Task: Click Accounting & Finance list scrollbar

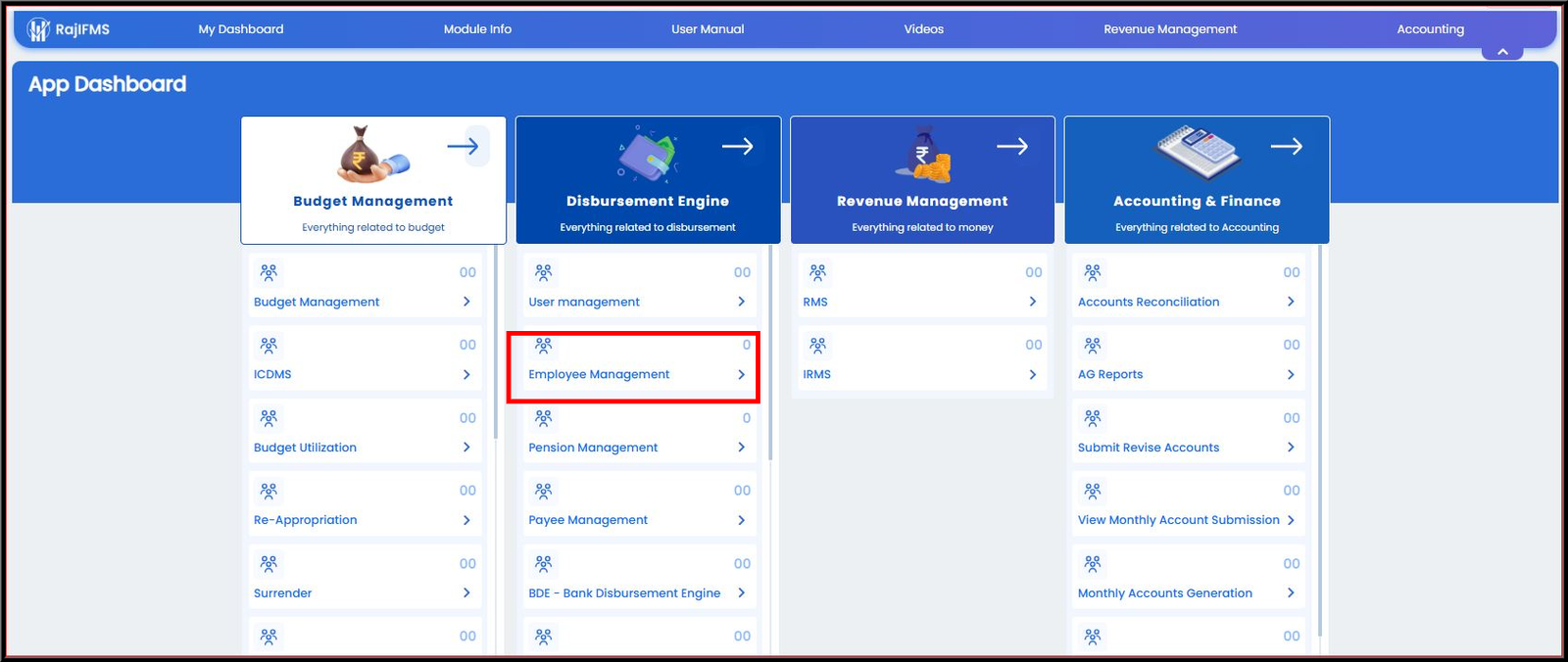Action: click(1320, 441)
